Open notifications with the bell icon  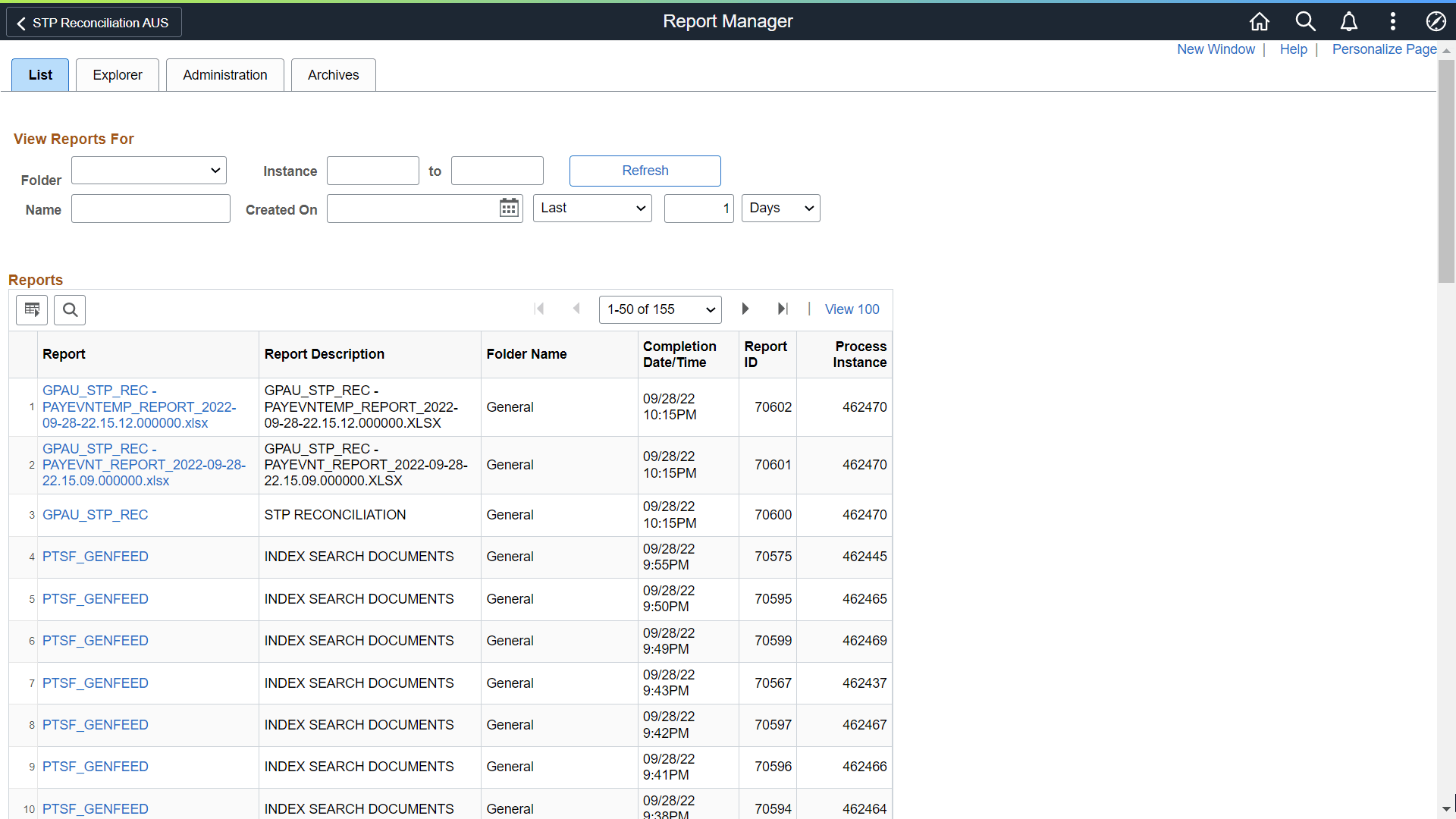(1349, 21)
